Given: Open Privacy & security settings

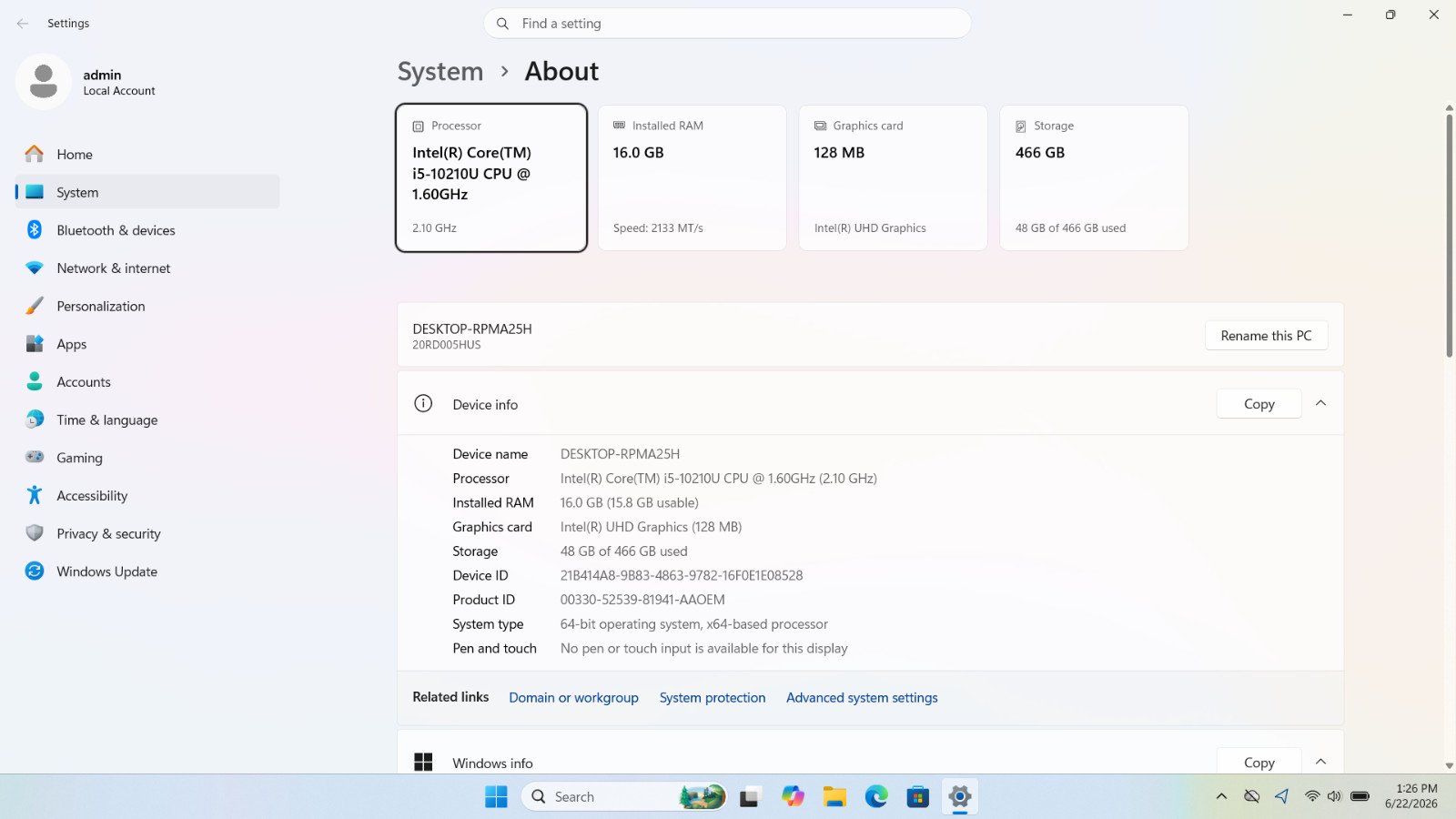Looking at the screenshot, I should [x=147, y=534].
